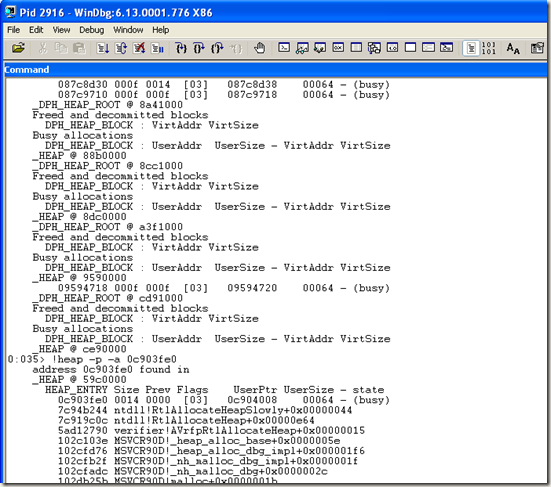This screenshot has width=551, height=487.
Task: Click the Step Over icon
Action: coord(199,48)
